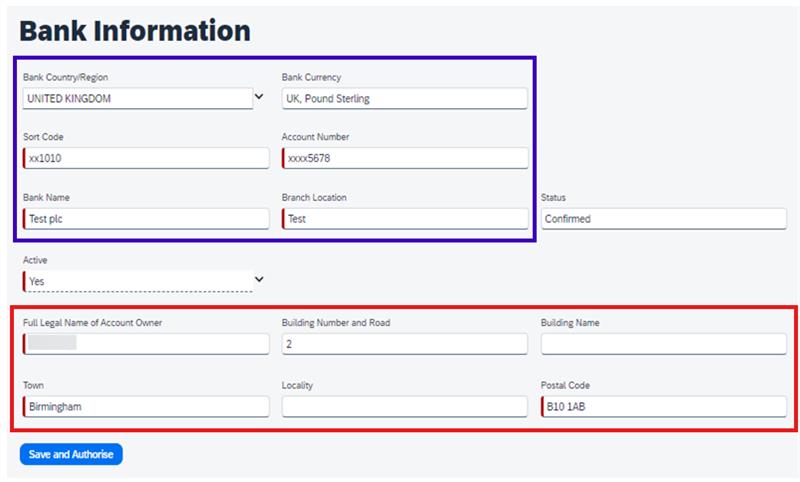
Task: Focus the empty Locality input field
Action: pos(404,406)
